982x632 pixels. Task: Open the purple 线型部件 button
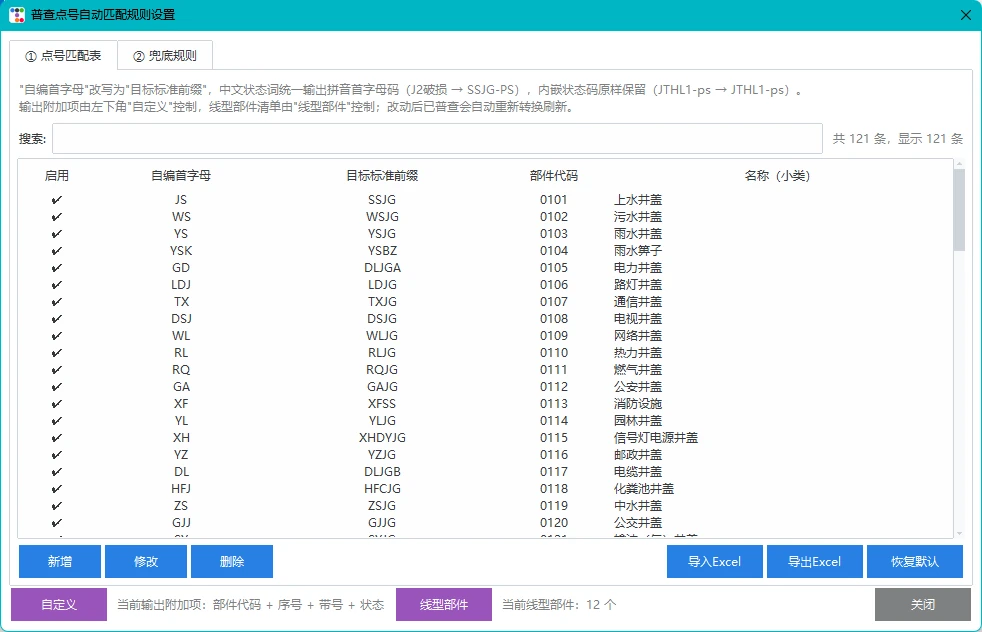443,604
